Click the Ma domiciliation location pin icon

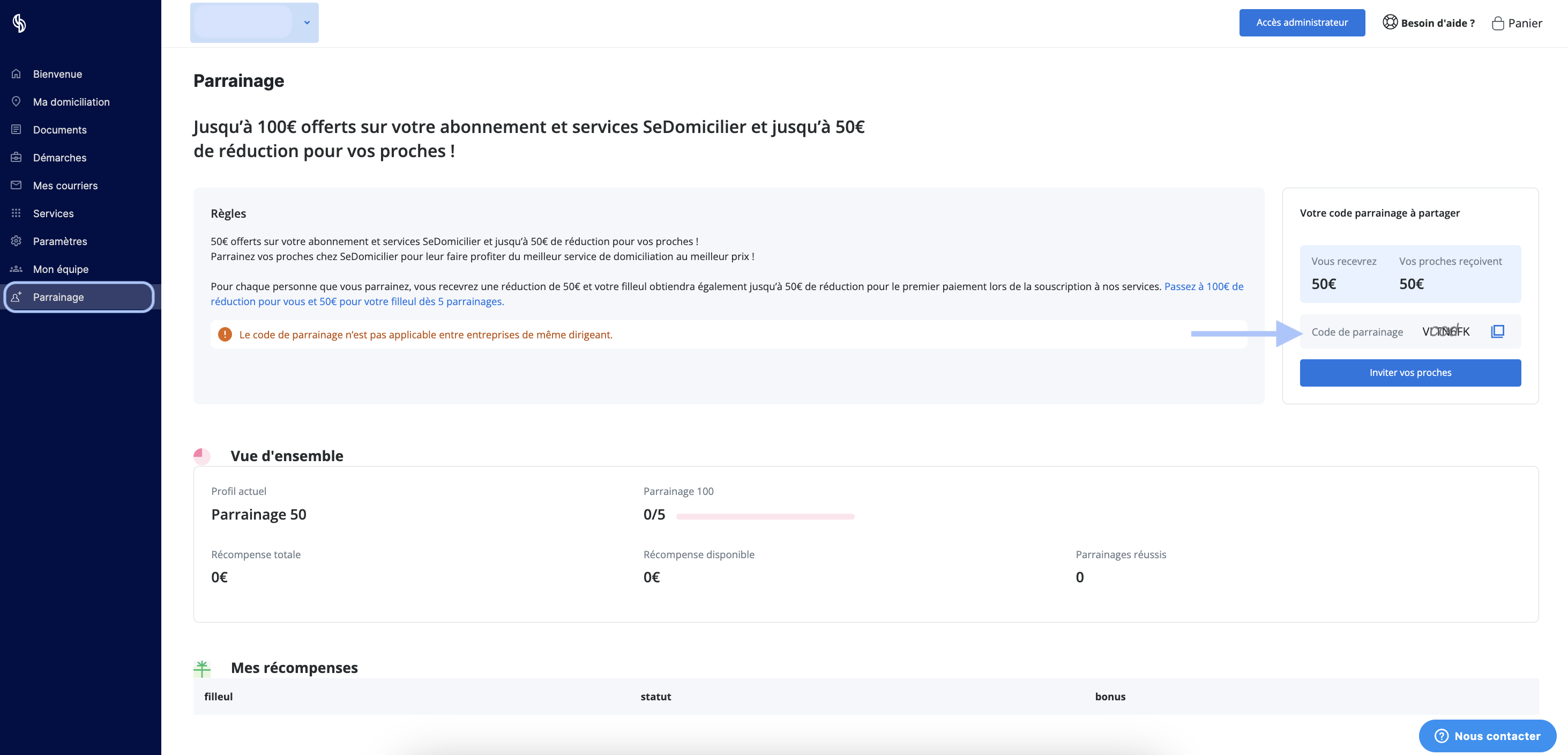tap(17, 101)
